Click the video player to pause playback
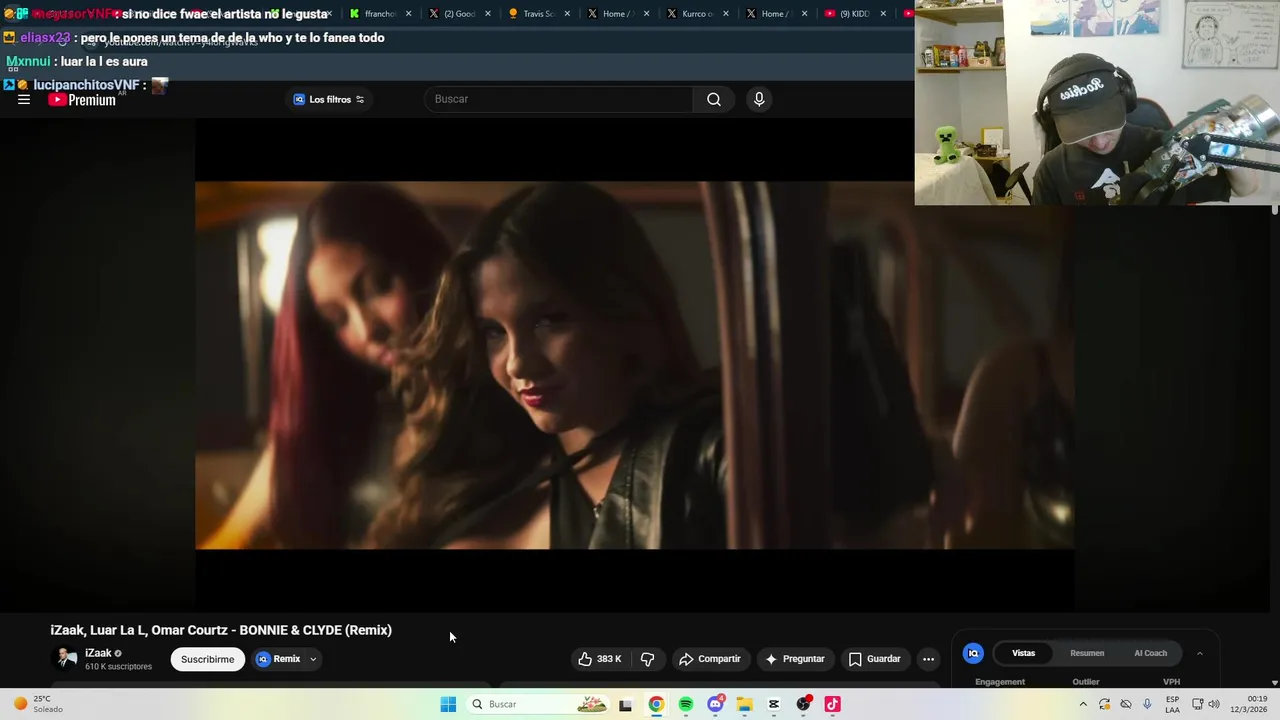1280x720 pixels. (x=635, y=365)
